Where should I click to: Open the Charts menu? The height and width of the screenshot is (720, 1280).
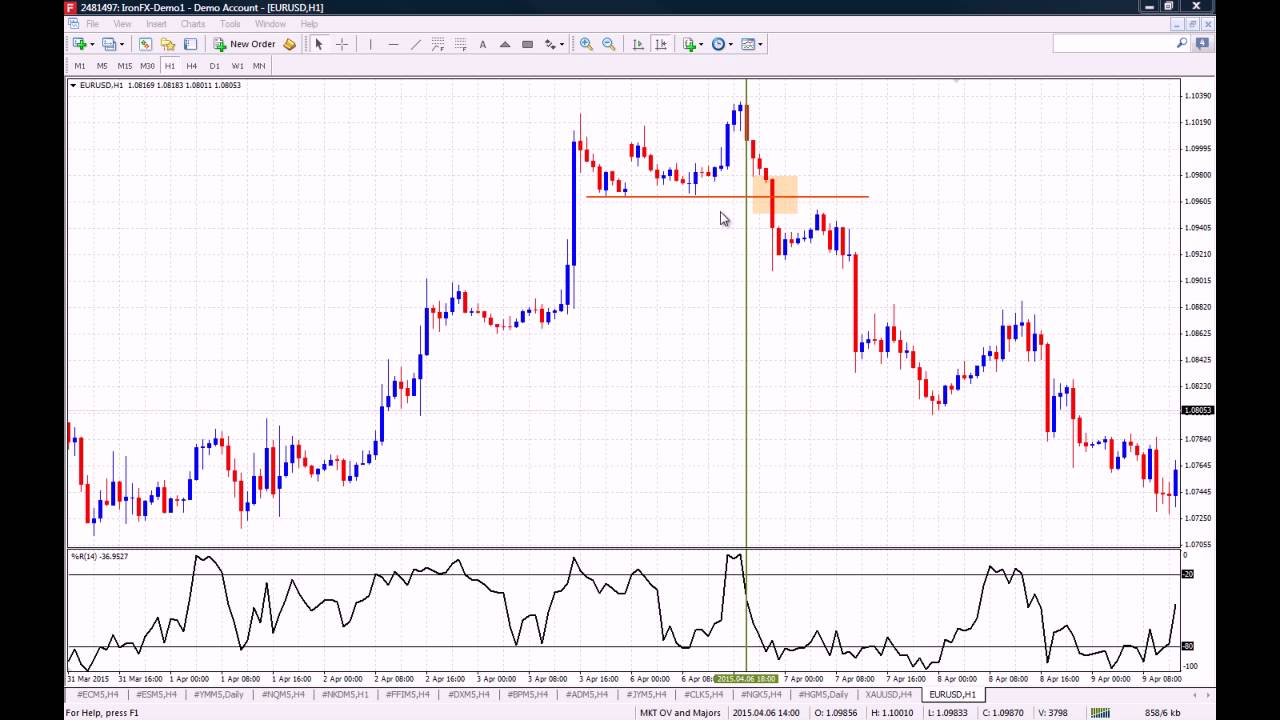[x=193, y=24]
